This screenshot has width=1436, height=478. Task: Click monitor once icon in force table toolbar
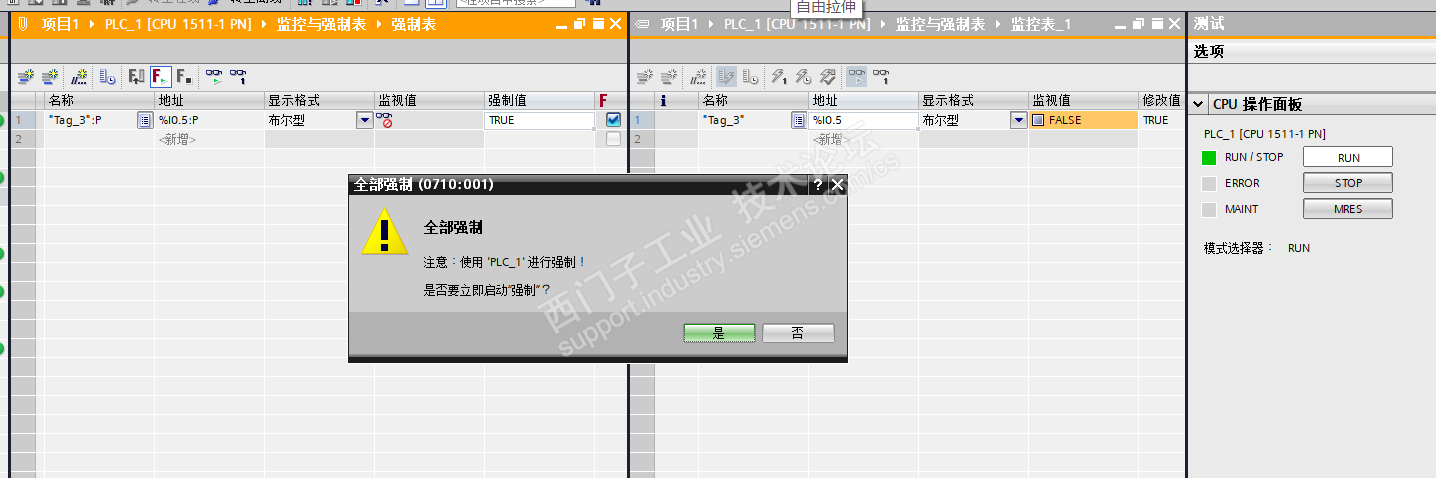(x=238, y=75)
